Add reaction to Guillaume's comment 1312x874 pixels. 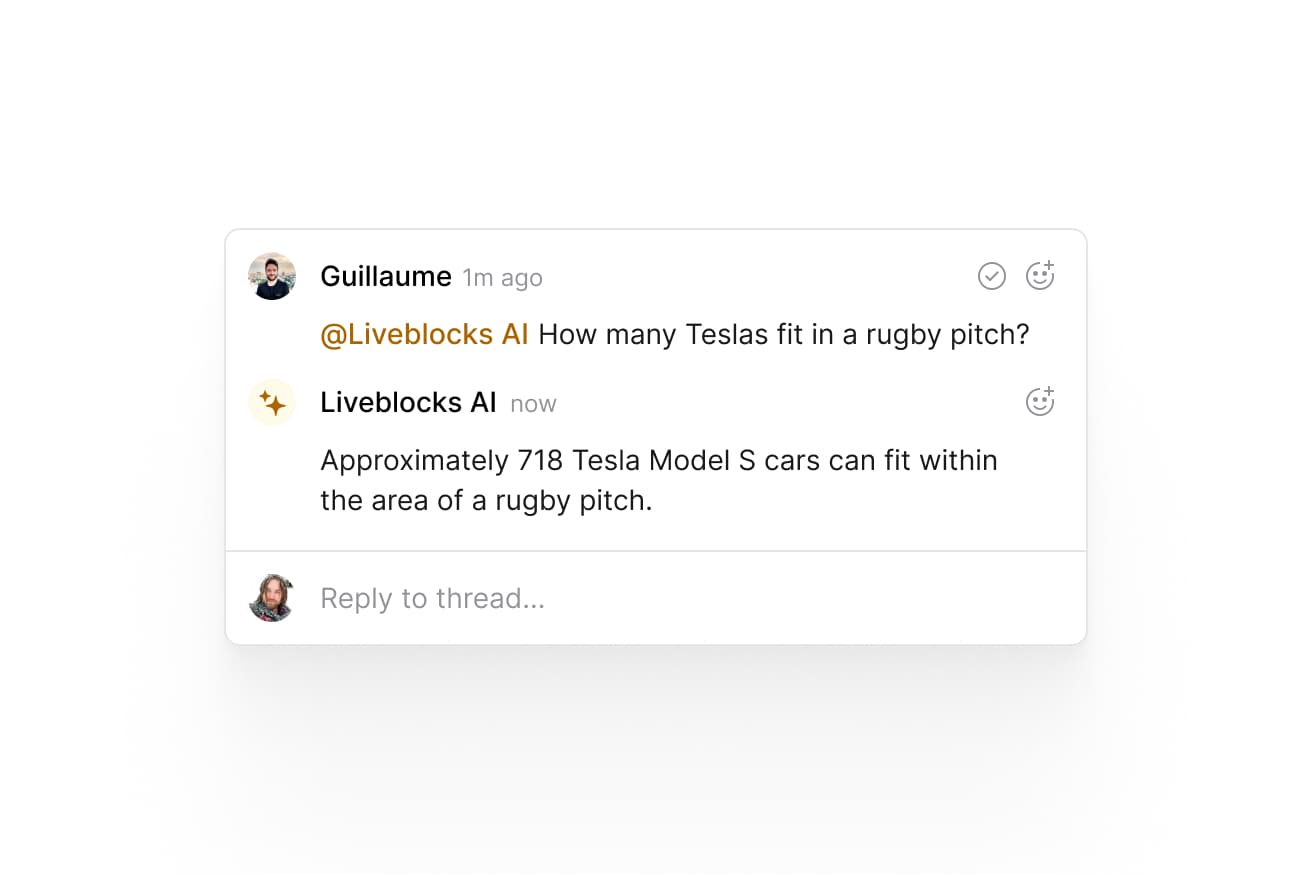pos(1040,276)
